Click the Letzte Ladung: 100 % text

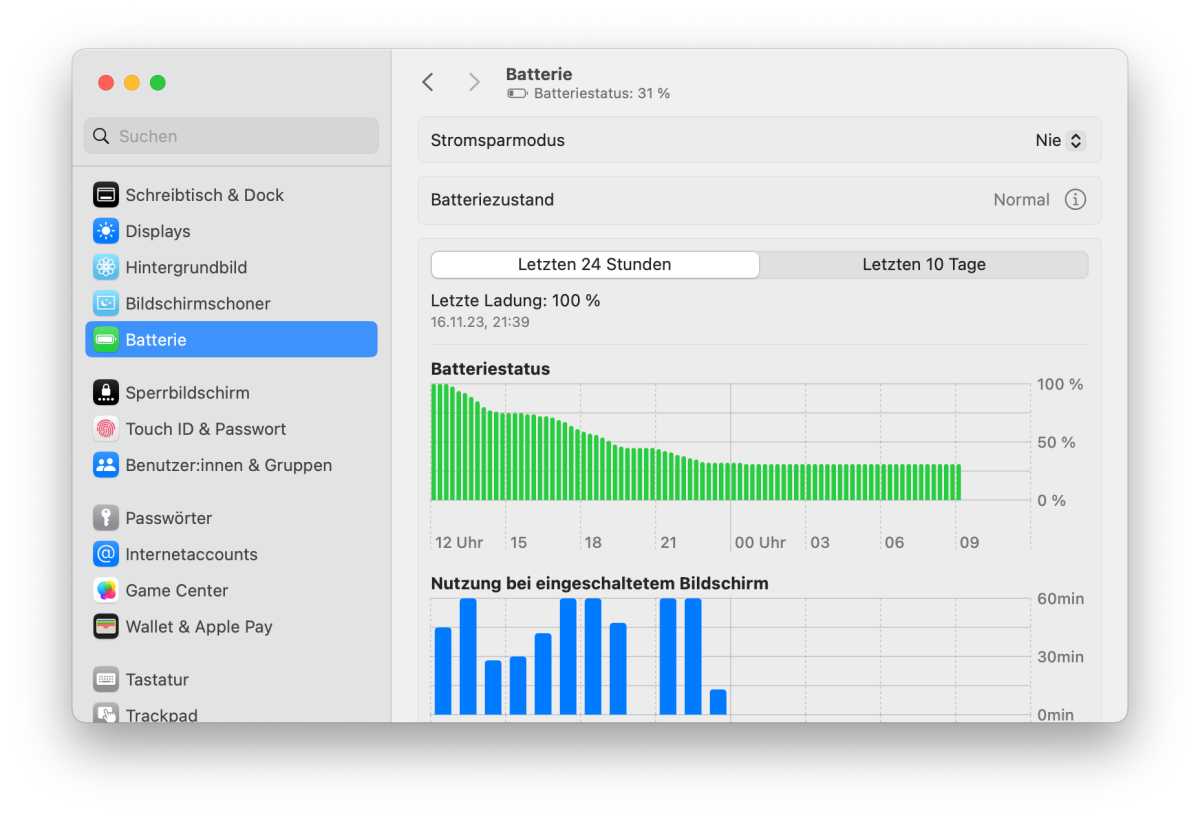click(x=515, y=300)
